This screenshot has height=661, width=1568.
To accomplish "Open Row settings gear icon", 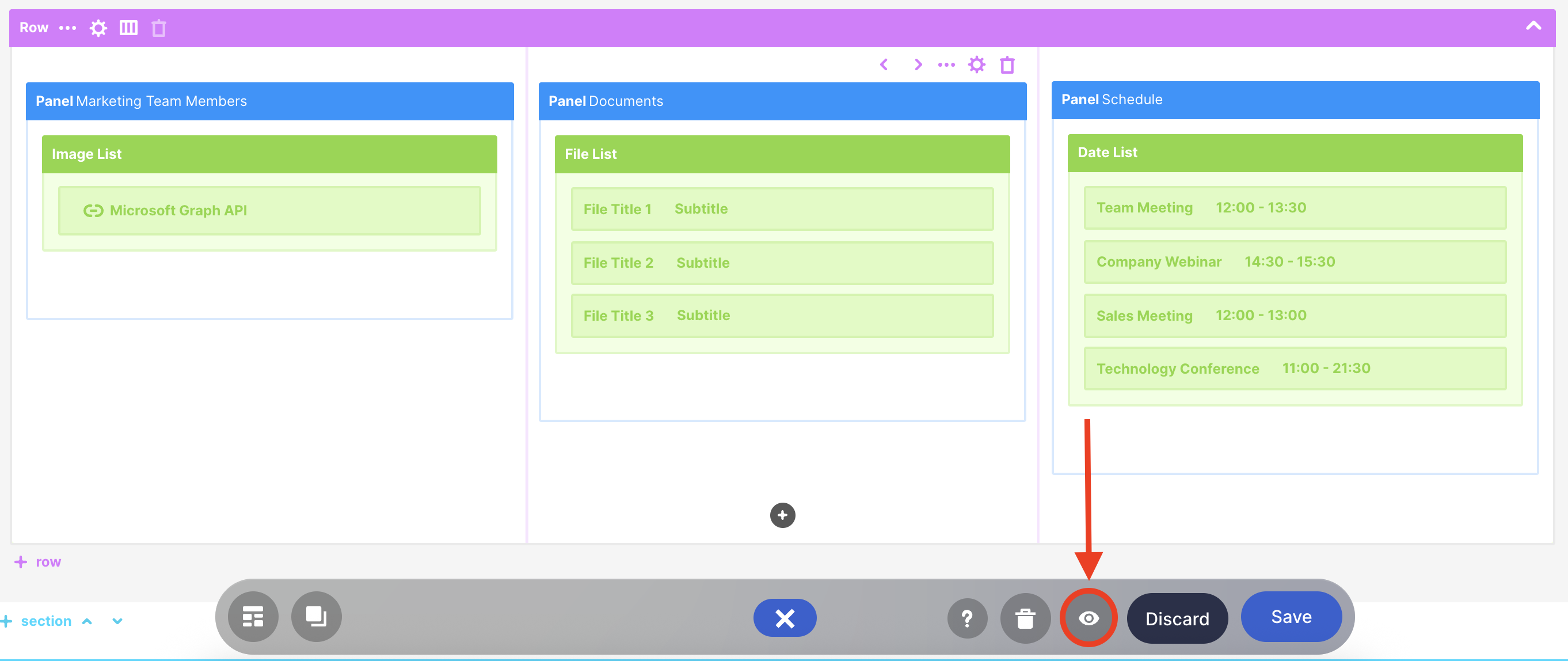I will [98, 28].
